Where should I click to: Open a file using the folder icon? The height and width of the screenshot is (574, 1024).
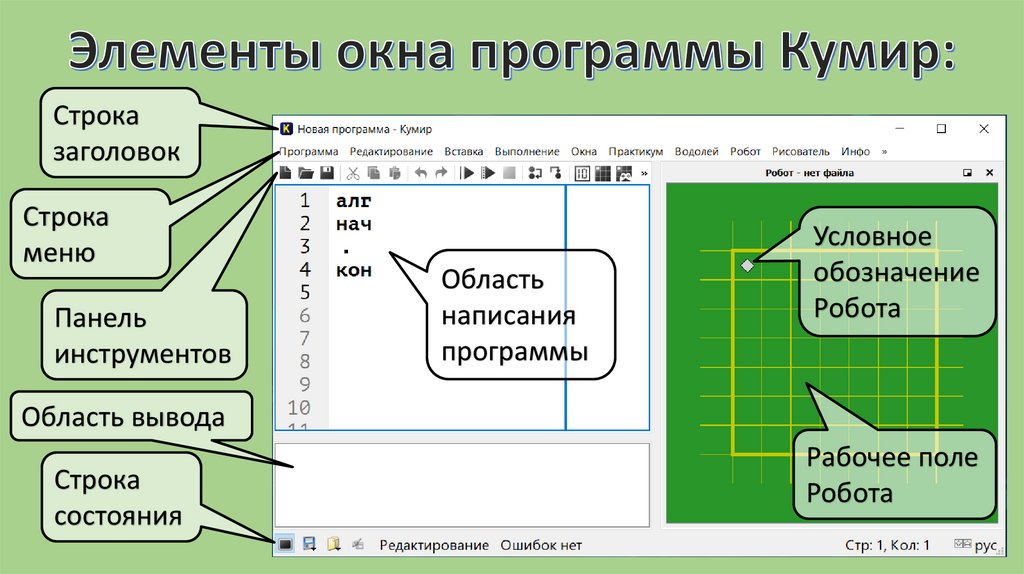coord(306,173)
